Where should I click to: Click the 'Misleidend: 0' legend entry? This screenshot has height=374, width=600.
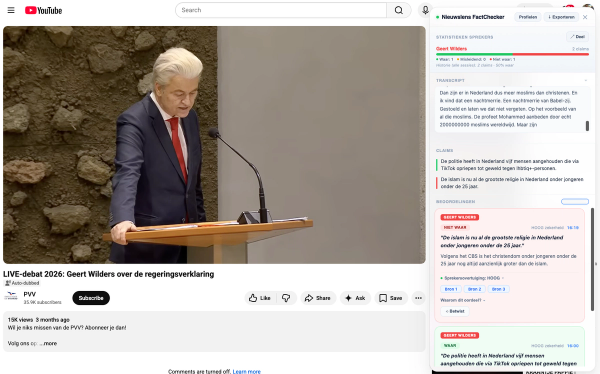tap(471, 59)
